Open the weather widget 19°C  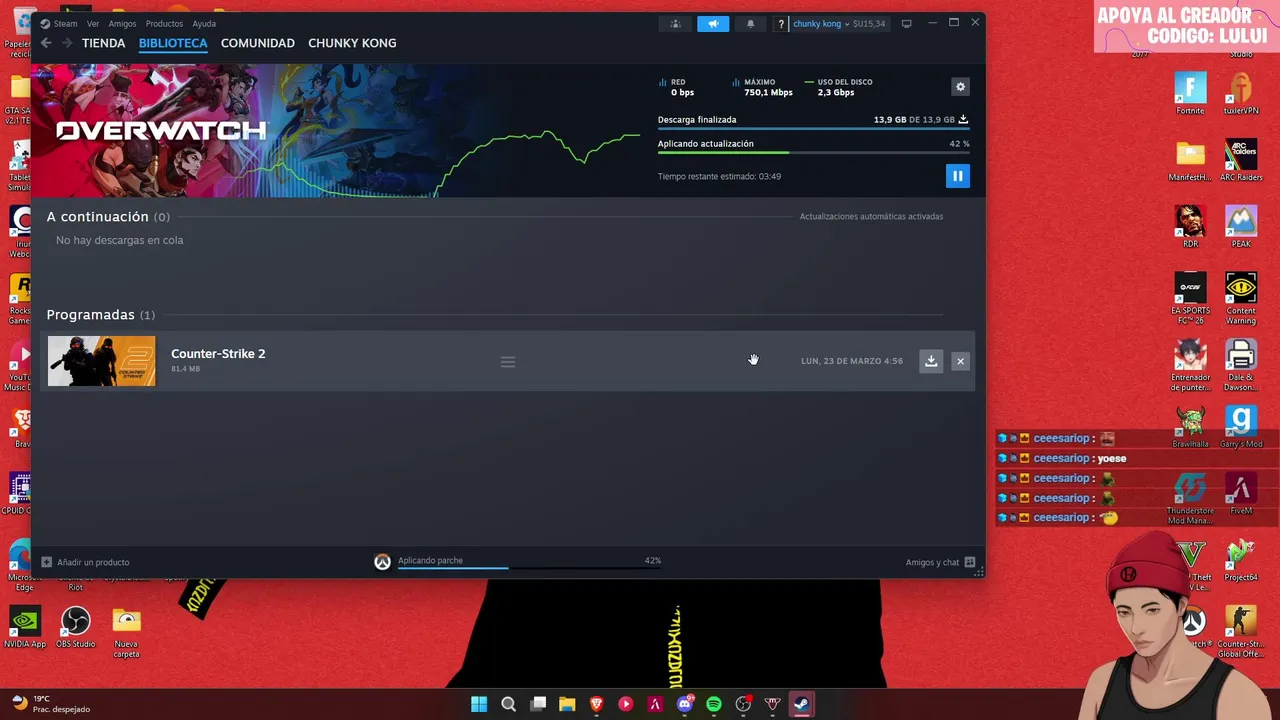click(x=50, y=704)
